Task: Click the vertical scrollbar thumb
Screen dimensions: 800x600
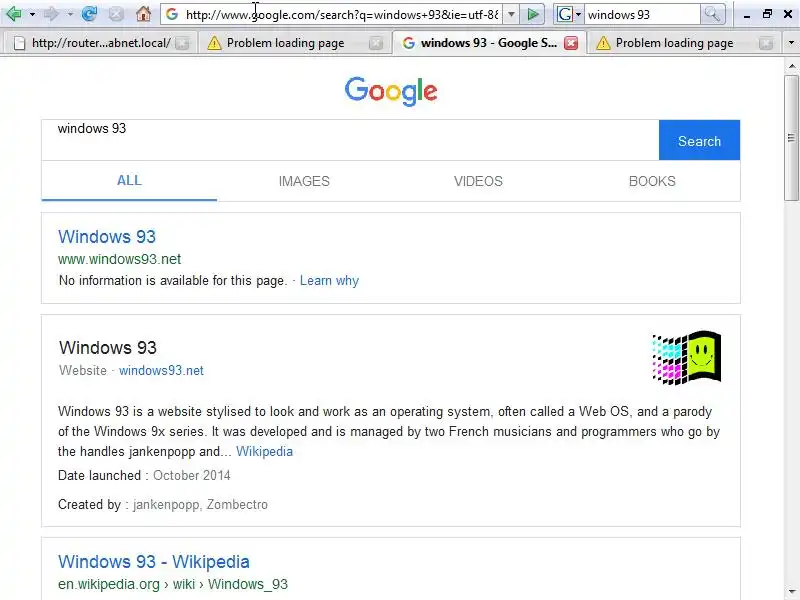Action: tap(791, 138)
